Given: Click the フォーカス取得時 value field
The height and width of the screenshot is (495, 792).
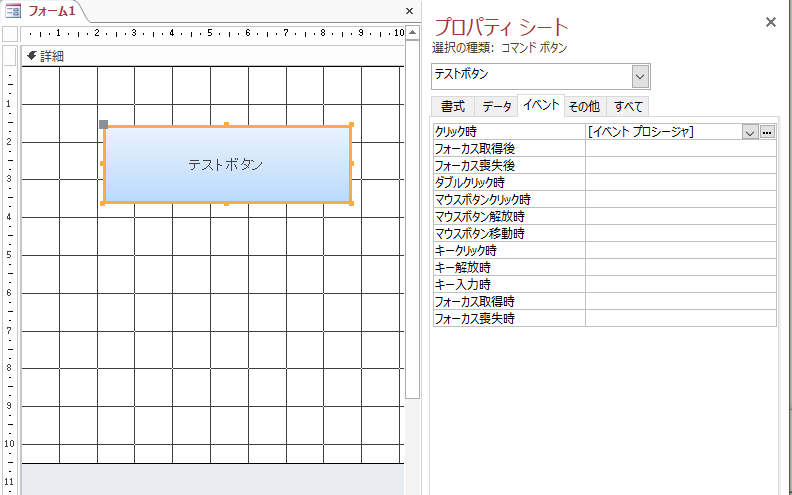Looking at the screenshot, I should point(681,302).
